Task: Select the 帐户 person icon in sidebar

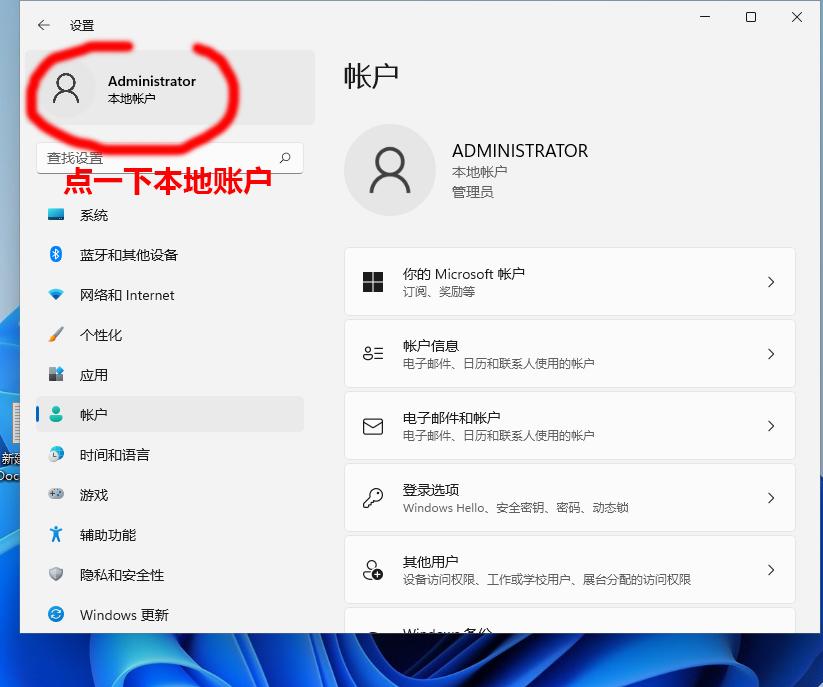Action: [55, 414]
